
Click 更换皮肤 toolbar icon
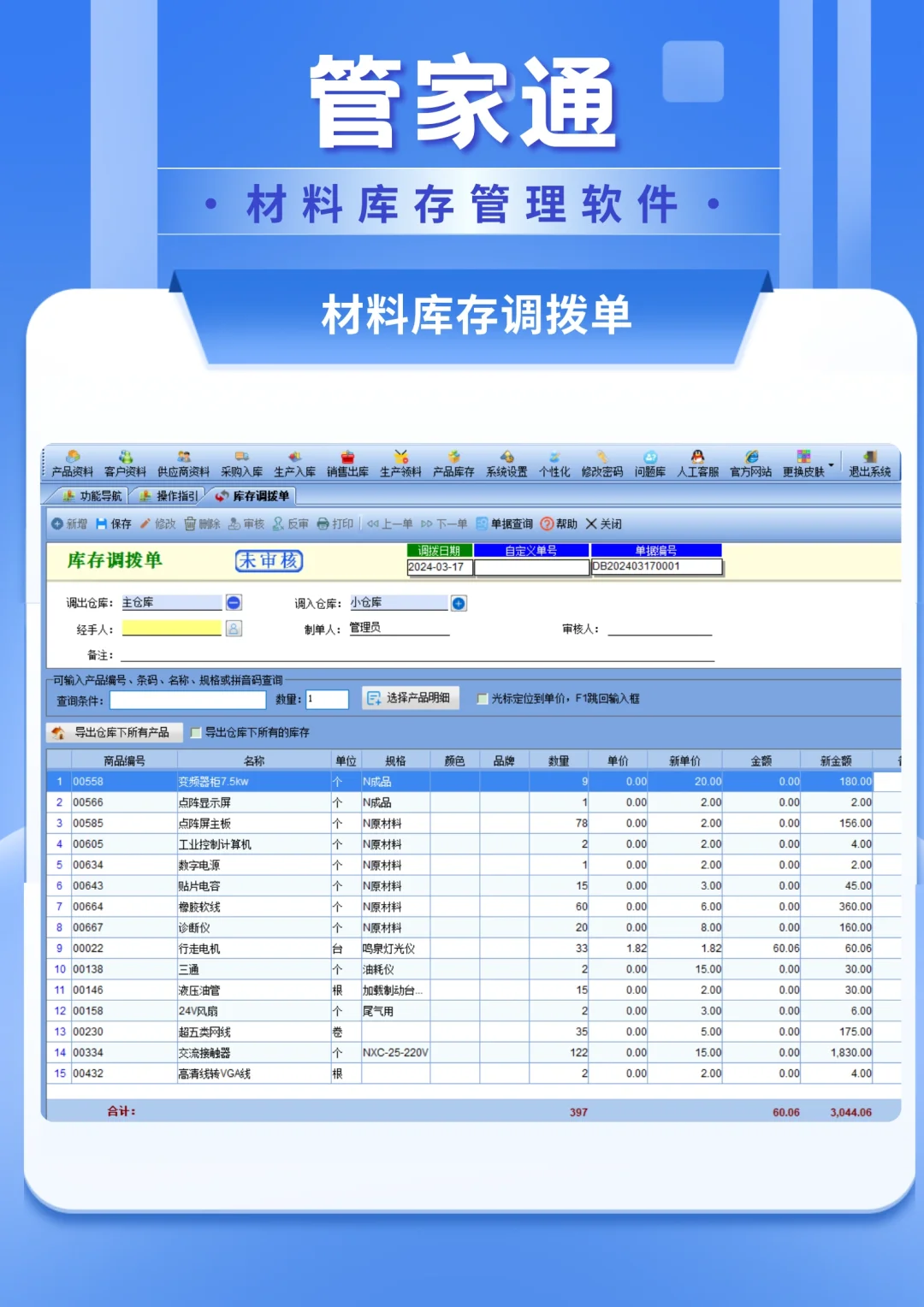click(803, 464)
